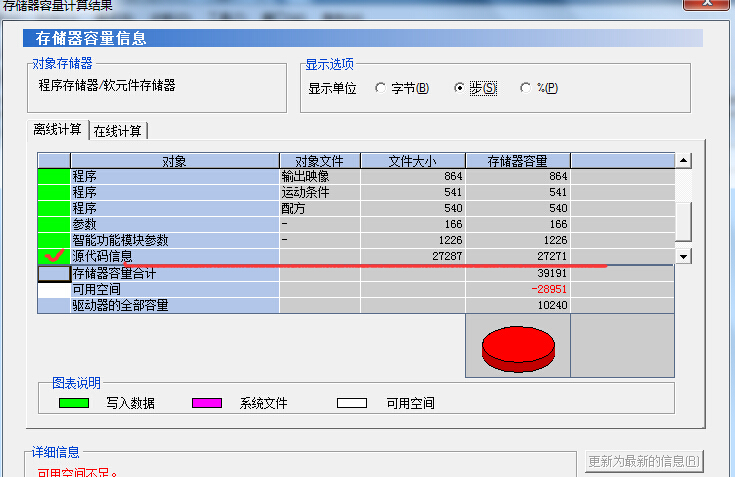Click the 文件大小 column header
Image resolution: width=735 pixels, height=477 pixels.
tap(412, 160)
